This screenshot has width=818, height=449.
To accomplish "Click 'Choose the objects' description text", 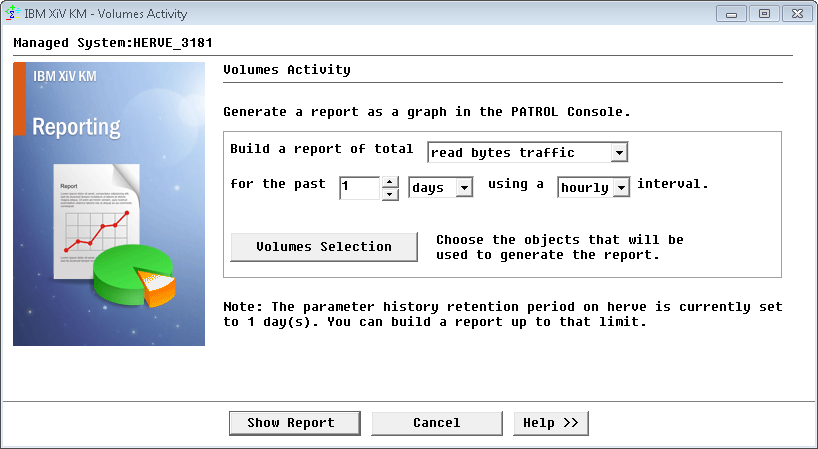I will point(560,247).
